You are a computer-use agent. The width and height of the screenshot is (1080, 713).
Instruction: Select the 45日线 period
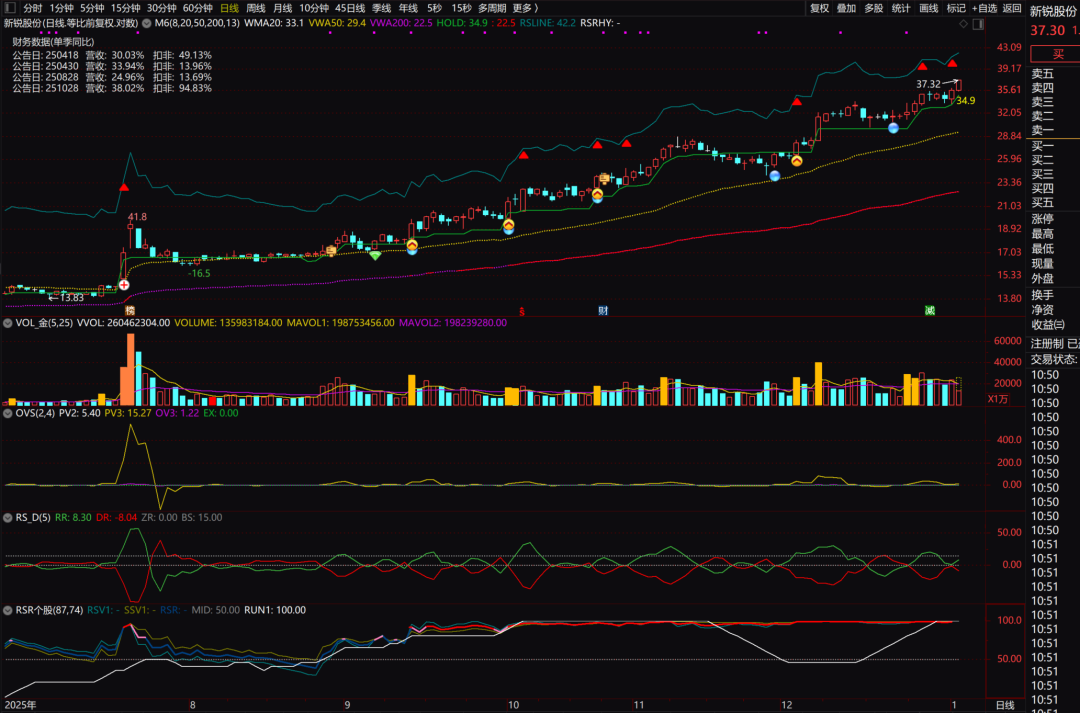point(350,8)
